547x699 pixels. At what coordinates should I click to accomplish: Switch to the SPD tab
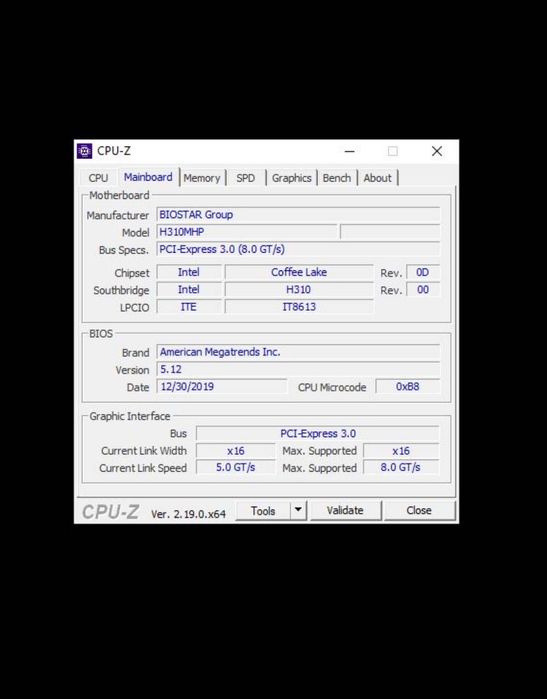(246, 178)
